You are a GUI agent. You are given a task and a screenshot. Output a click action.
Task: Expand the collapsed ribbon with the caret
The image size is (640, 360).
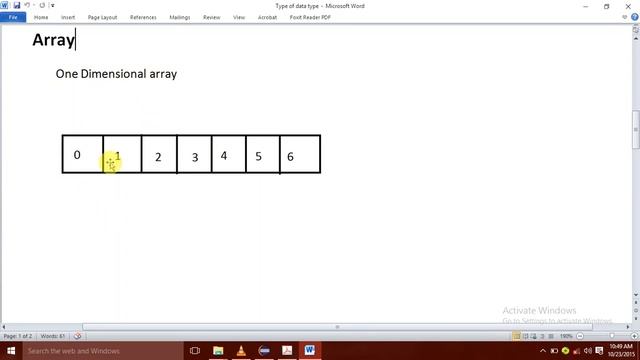pyautogui.click(x=624, y=17)
